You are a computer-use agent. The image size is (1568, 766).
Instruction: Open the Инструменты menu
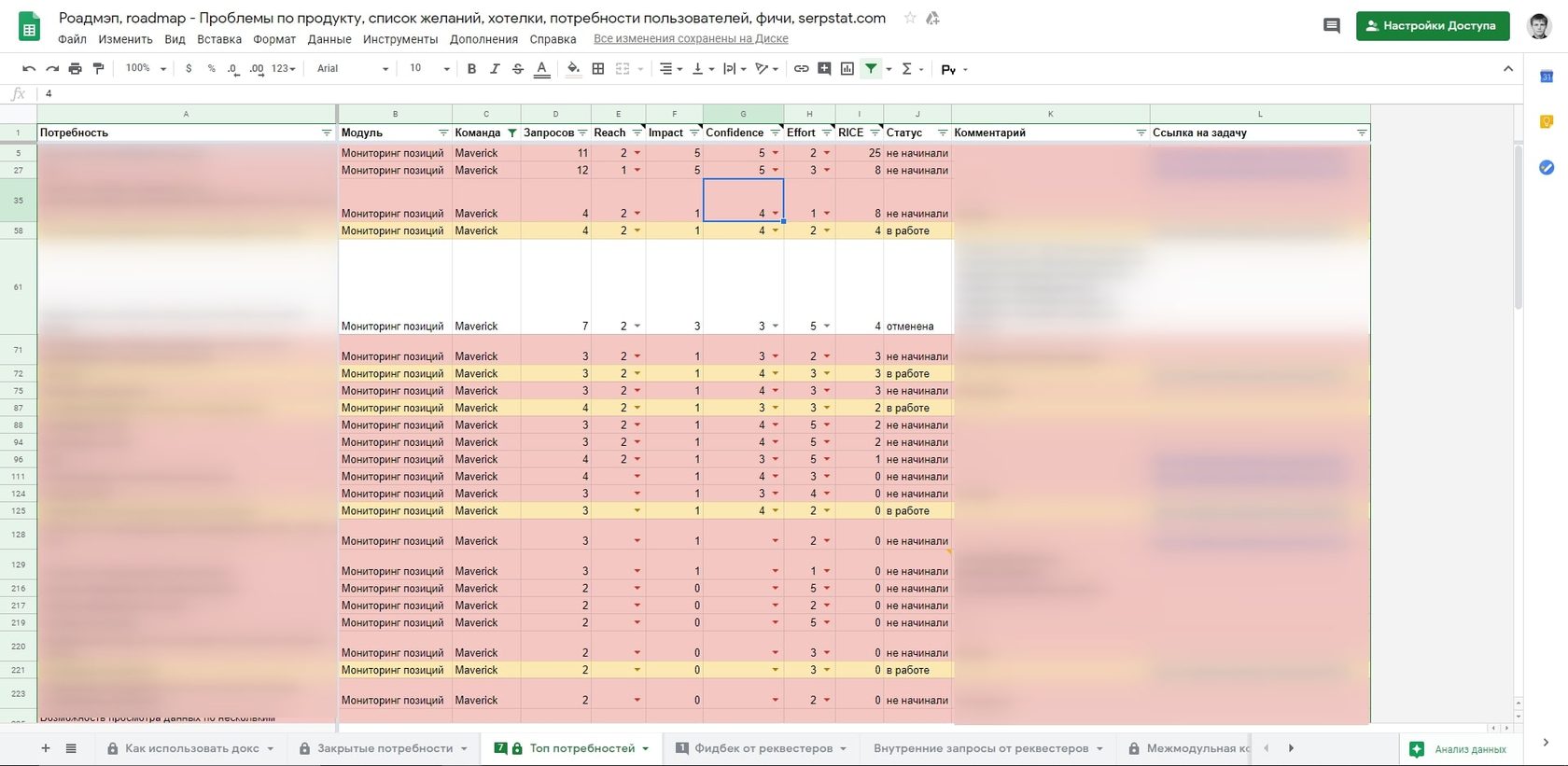coord(400,39)
